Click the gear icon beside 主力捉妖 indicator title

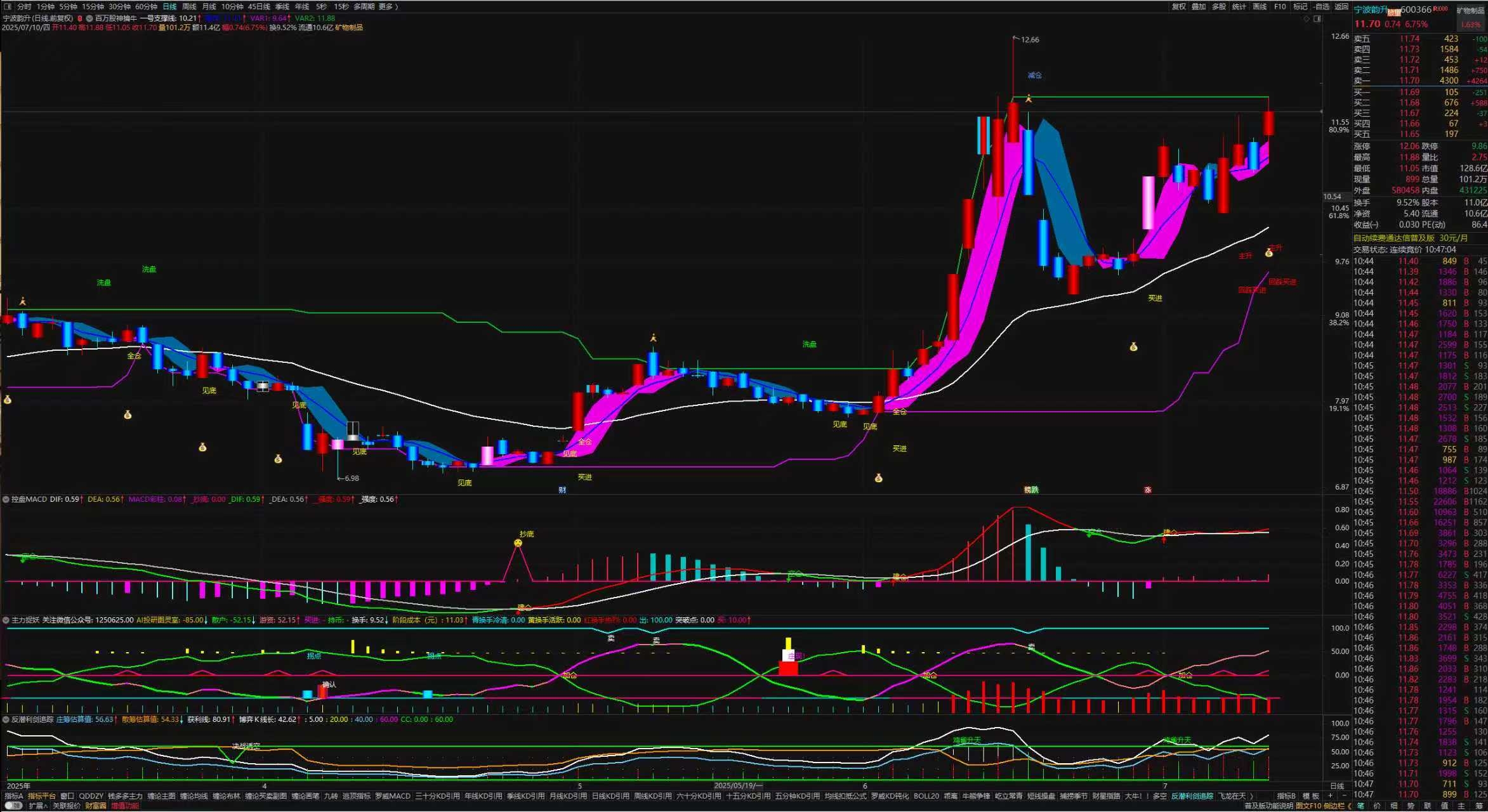pos(6,620)
